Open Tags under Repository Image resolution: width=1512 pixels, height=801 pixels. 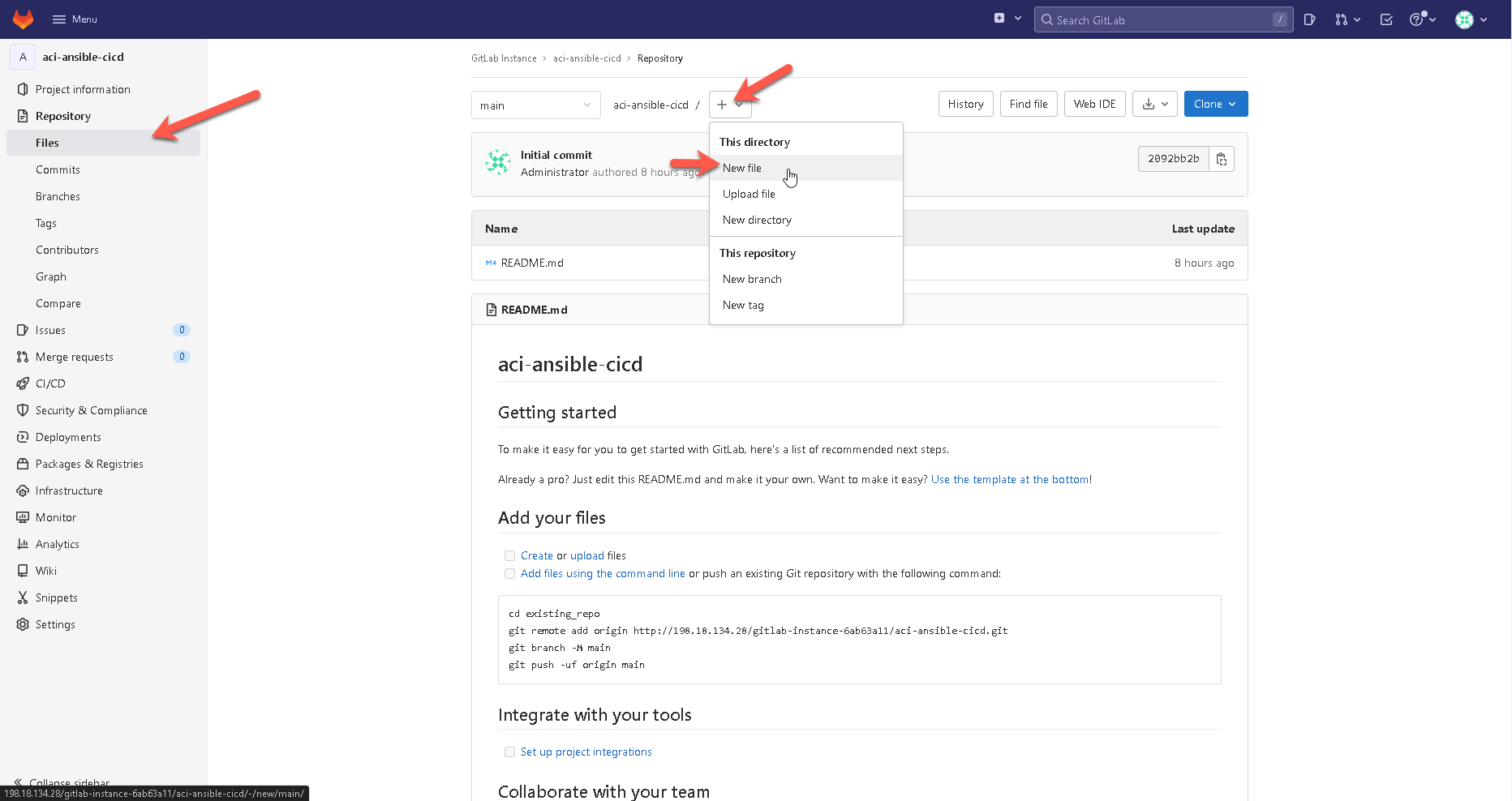103,223
